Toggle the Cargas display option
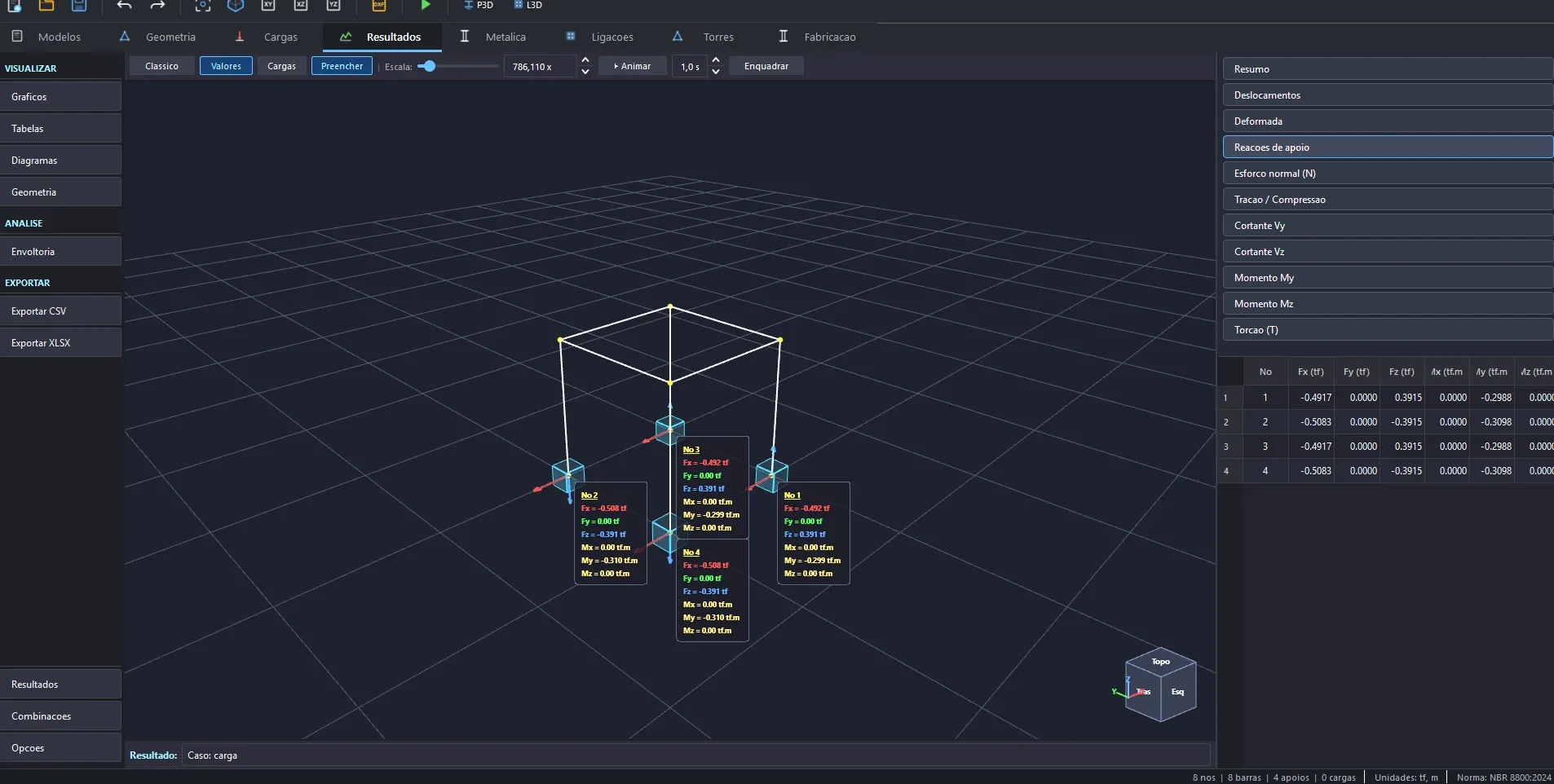The image size is (1554, 784). 281,66
